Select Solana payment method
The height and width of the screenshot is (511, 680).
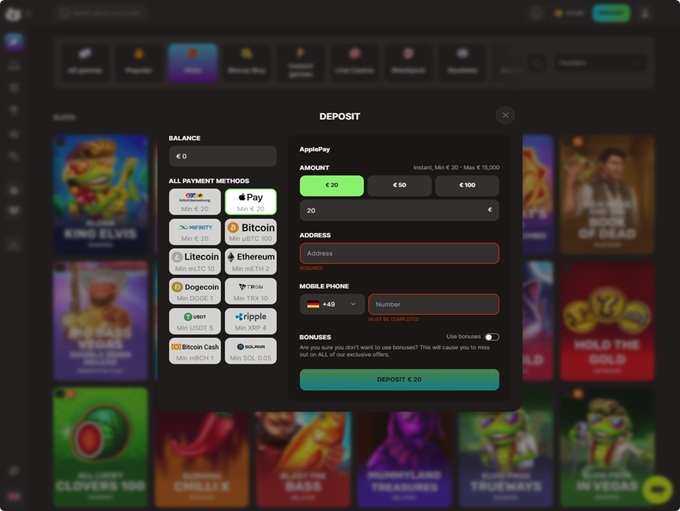(x=251, y=351)
